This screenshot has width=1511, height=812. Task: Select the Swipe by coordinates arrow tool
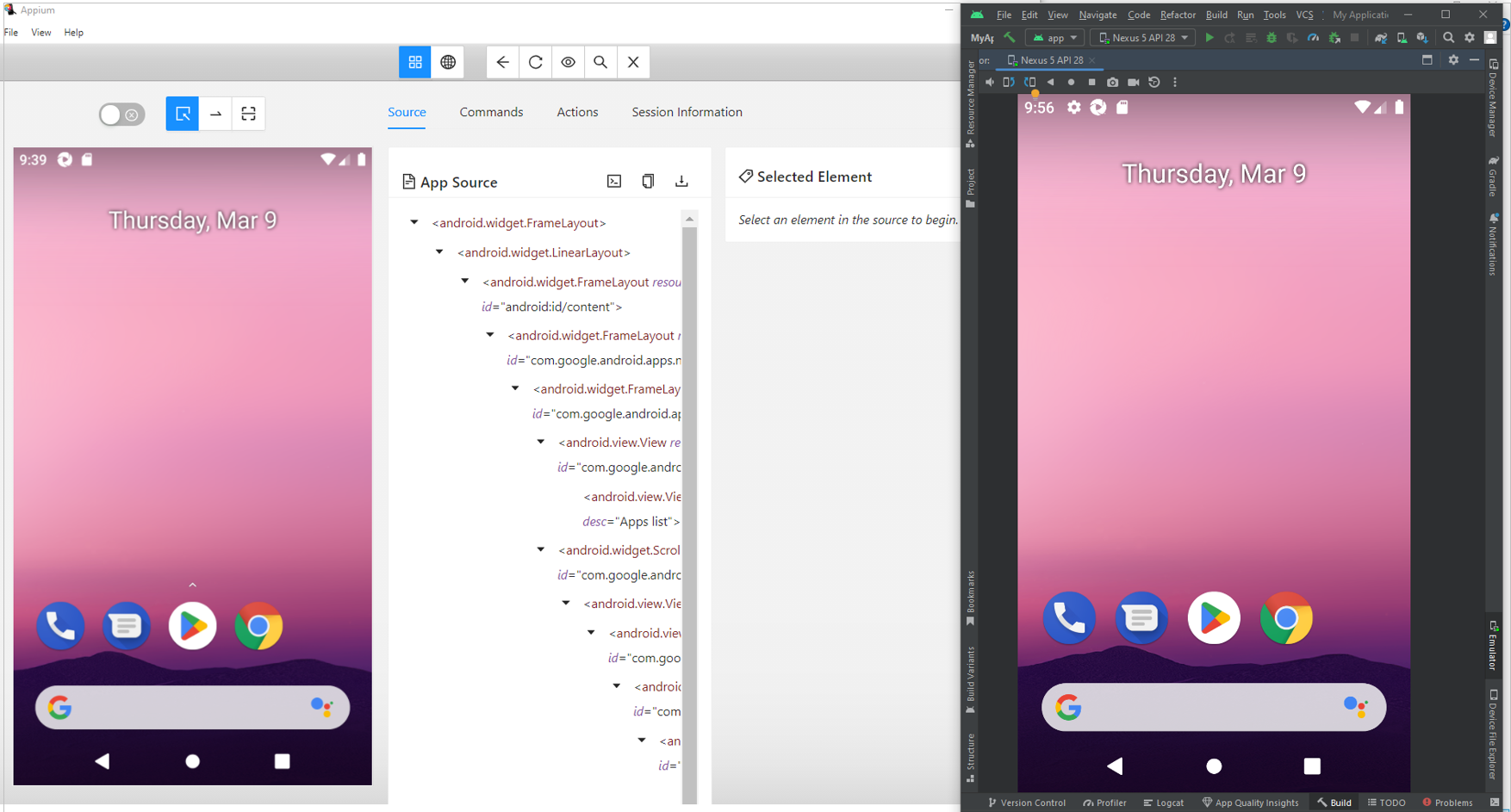pos(215,114)
